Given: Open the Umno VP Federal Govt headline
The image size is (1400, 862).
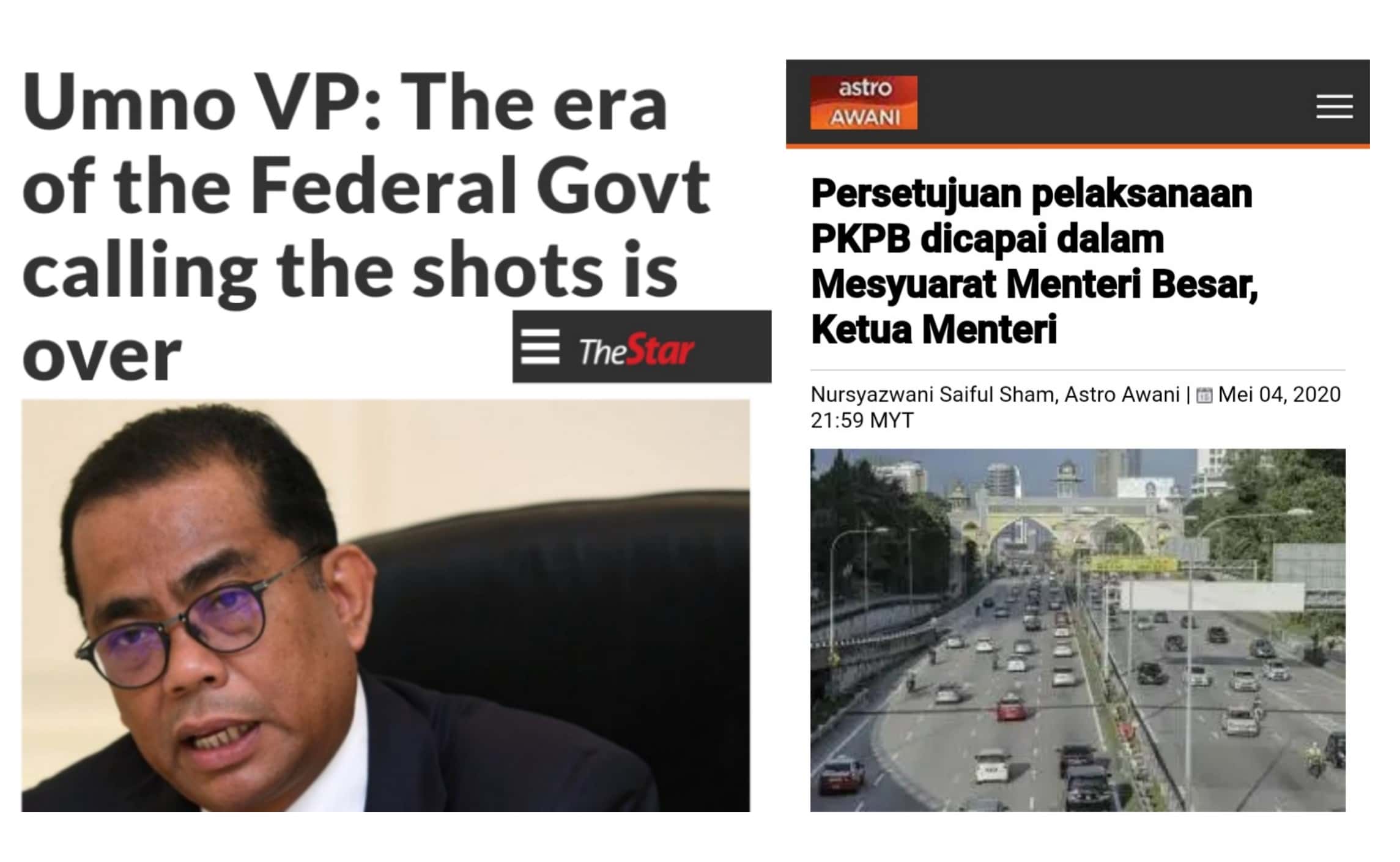Looking at the screenshot, I should (366, 226).
